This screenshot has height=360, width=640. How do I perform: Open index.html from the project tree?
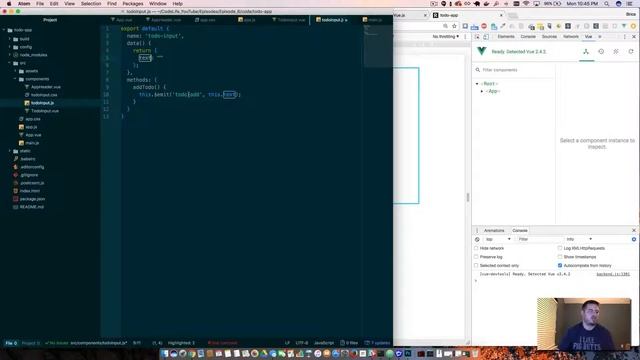29,191
